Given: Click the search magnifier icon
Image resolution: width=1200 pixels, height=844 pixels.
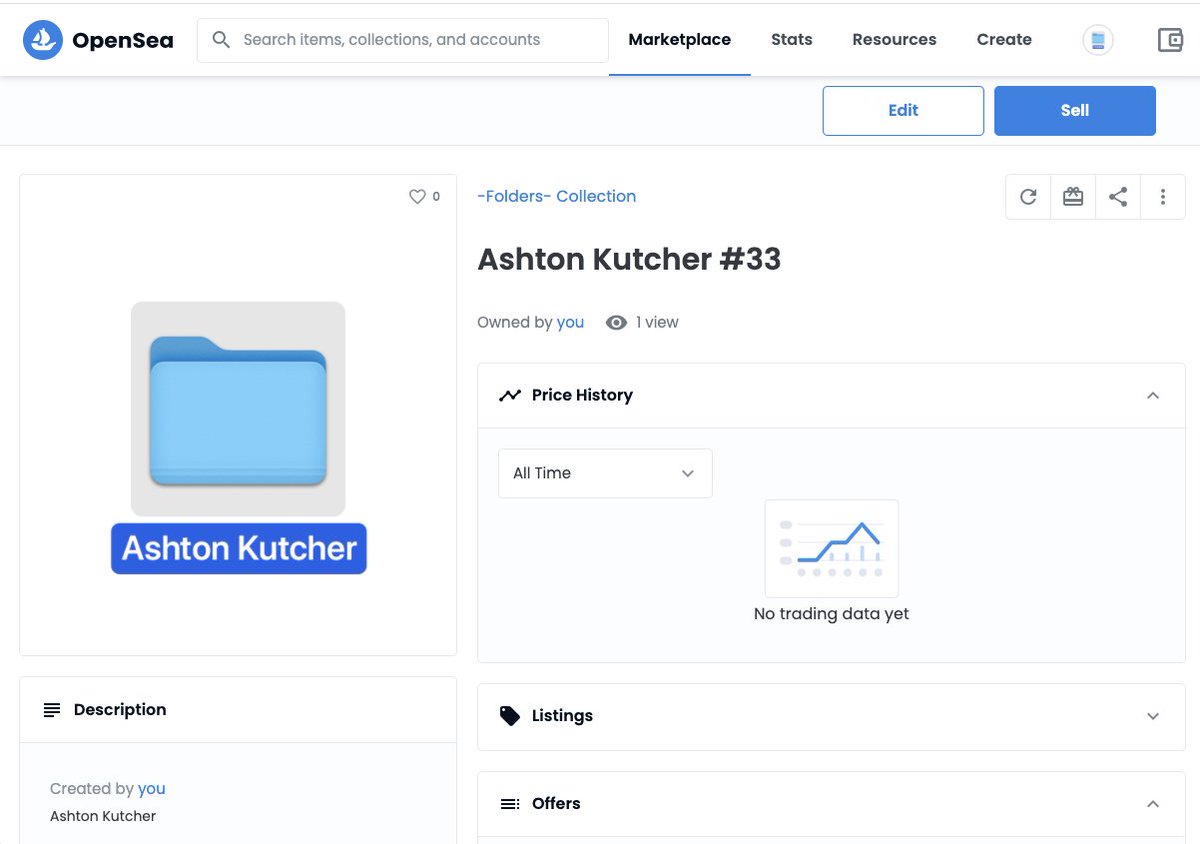Looking at the screenshot, I should click(x=221, y=40).
